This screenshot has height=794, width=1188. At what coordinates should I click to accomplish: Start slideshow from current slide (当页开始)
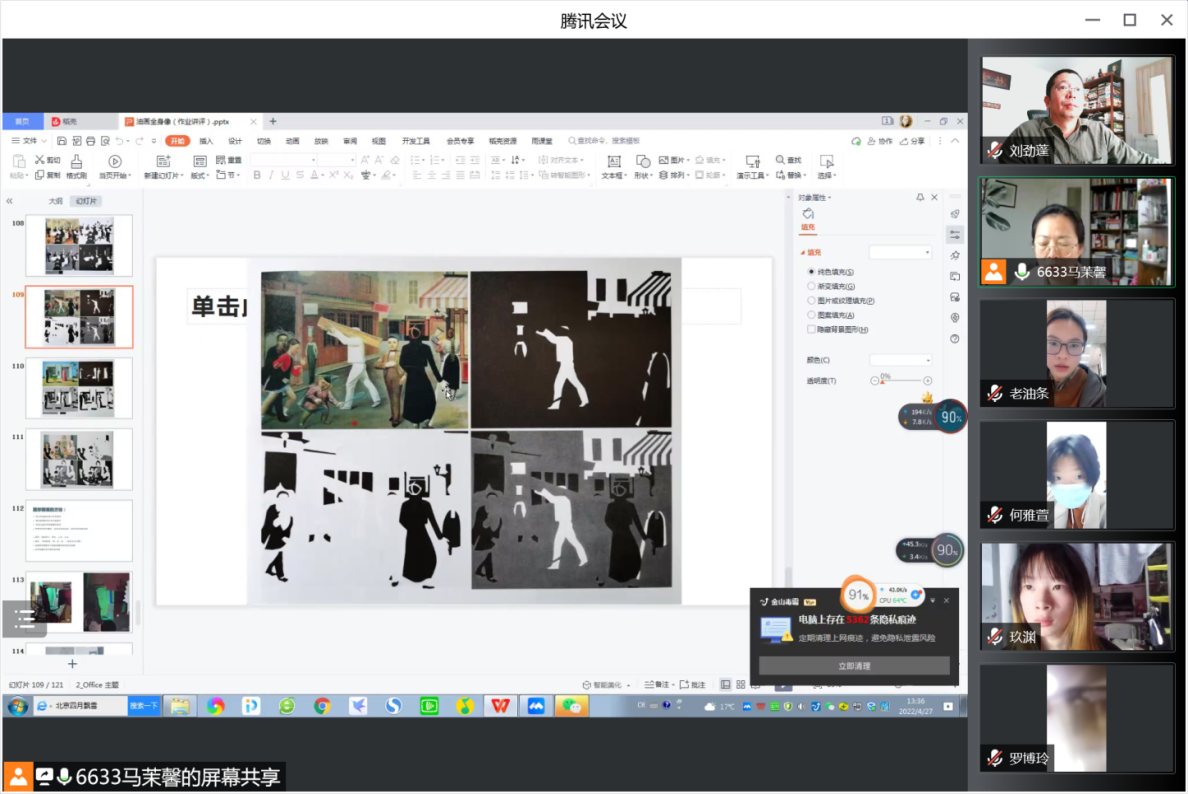tap(114, 161)
